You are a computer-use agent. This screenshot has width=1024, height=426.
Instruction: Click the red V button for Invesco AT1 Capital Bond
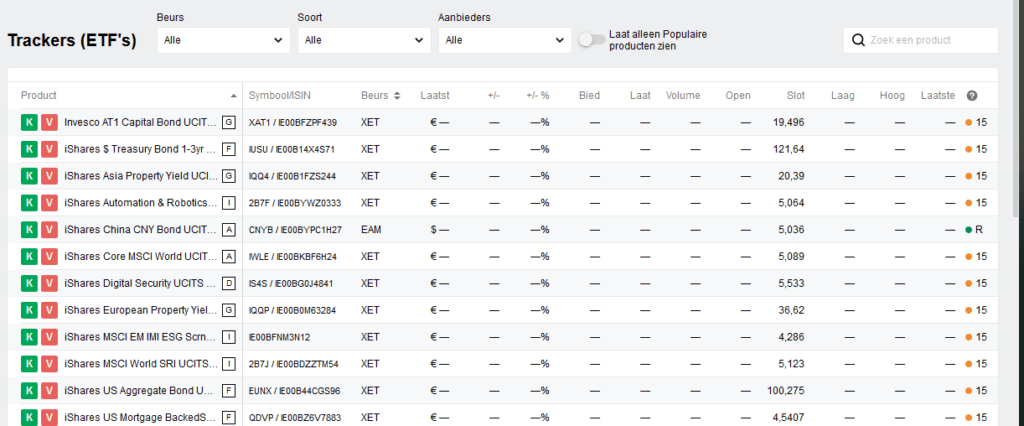49,122
